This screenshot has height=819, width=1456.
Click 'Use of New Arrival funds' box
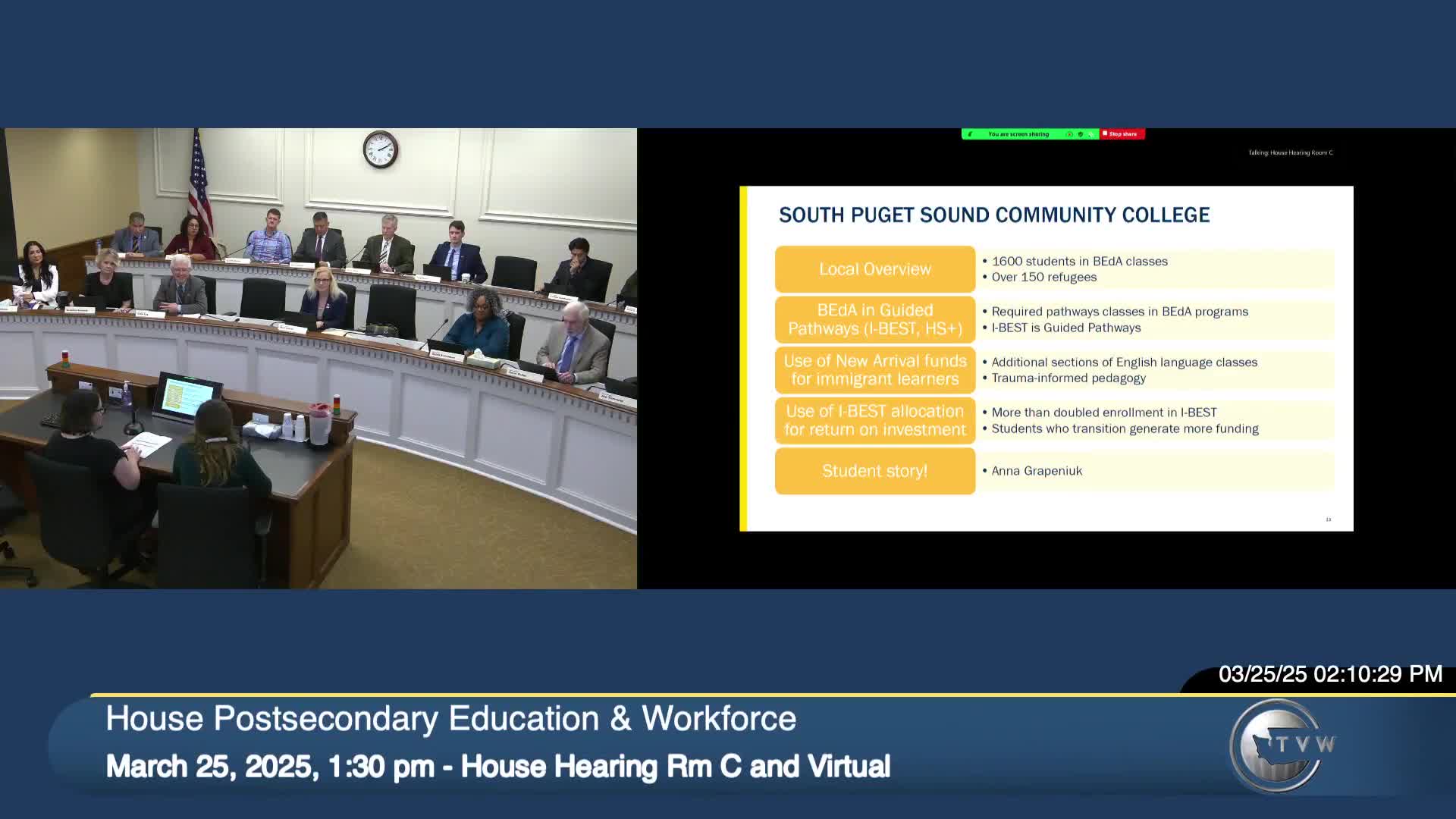(875, 370)
